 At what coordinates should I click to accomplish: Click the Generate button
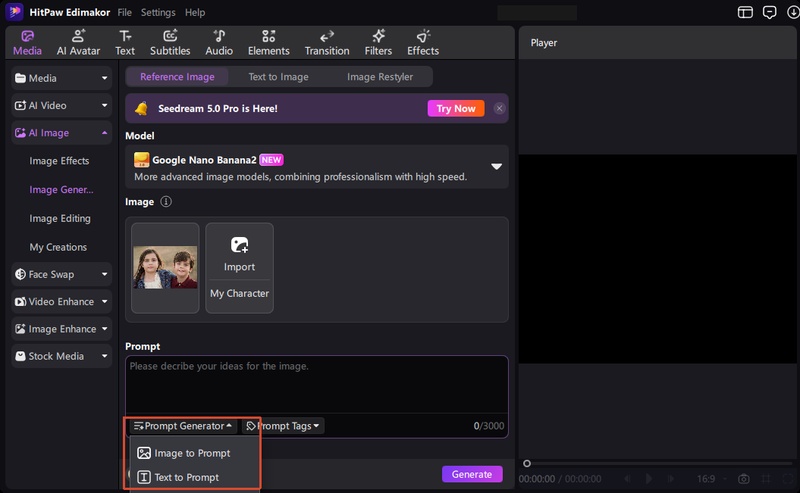(472, 474)
